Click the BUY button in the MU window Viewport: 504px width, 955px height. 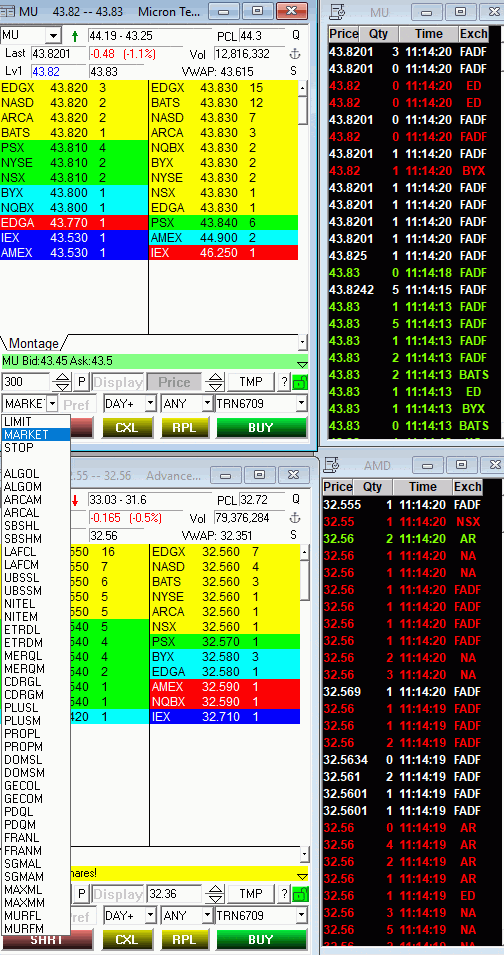click(261, 428)
